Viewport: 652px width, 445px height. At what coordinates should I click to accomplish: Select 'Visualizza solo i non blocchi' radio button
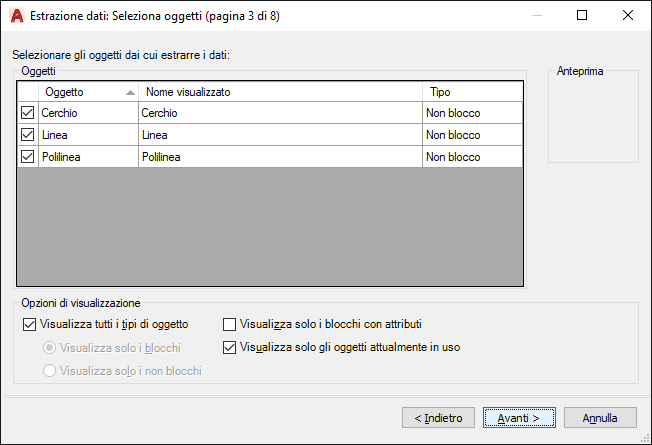tap(49, 371)
